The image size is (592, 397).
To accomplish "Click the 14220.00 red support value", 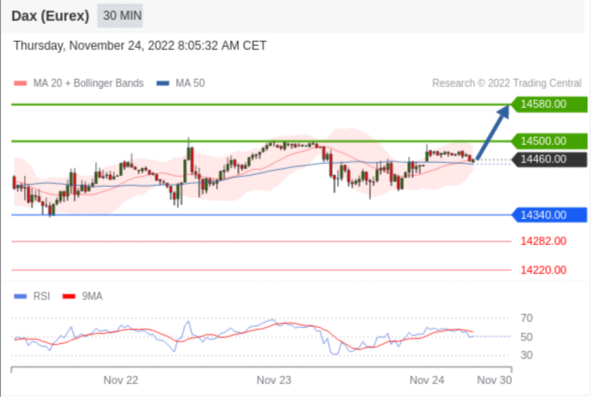I will (x=543, y=270).
